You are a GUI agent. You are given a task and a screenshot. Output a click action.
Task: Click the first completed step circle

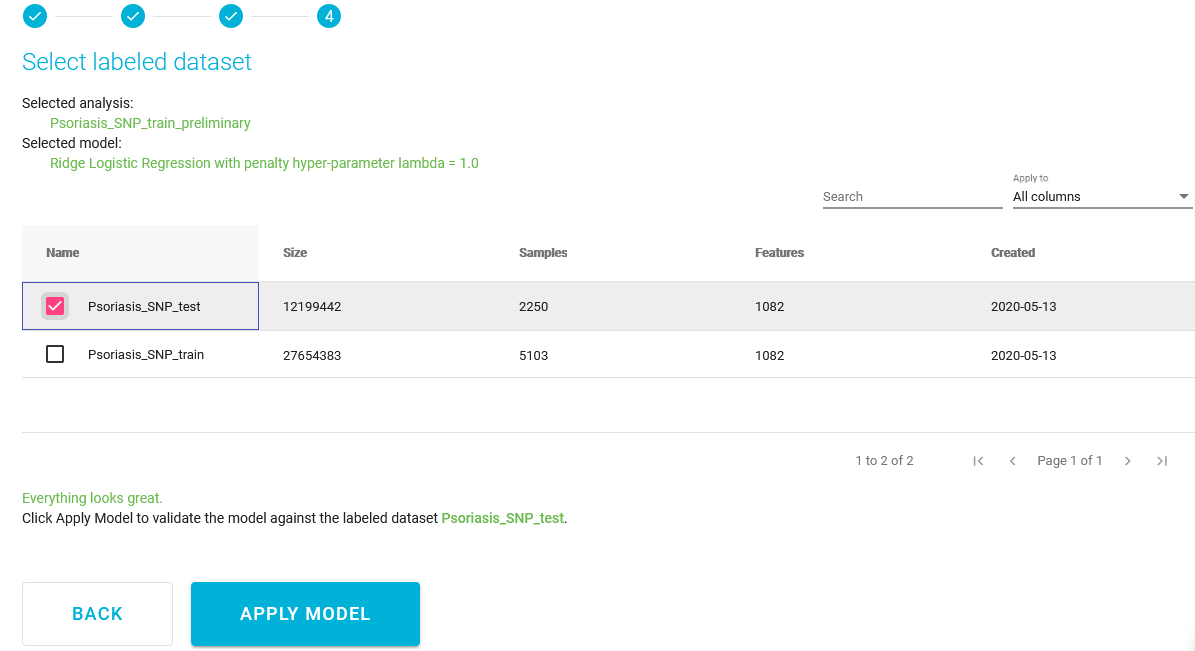[x=34, y=16]
